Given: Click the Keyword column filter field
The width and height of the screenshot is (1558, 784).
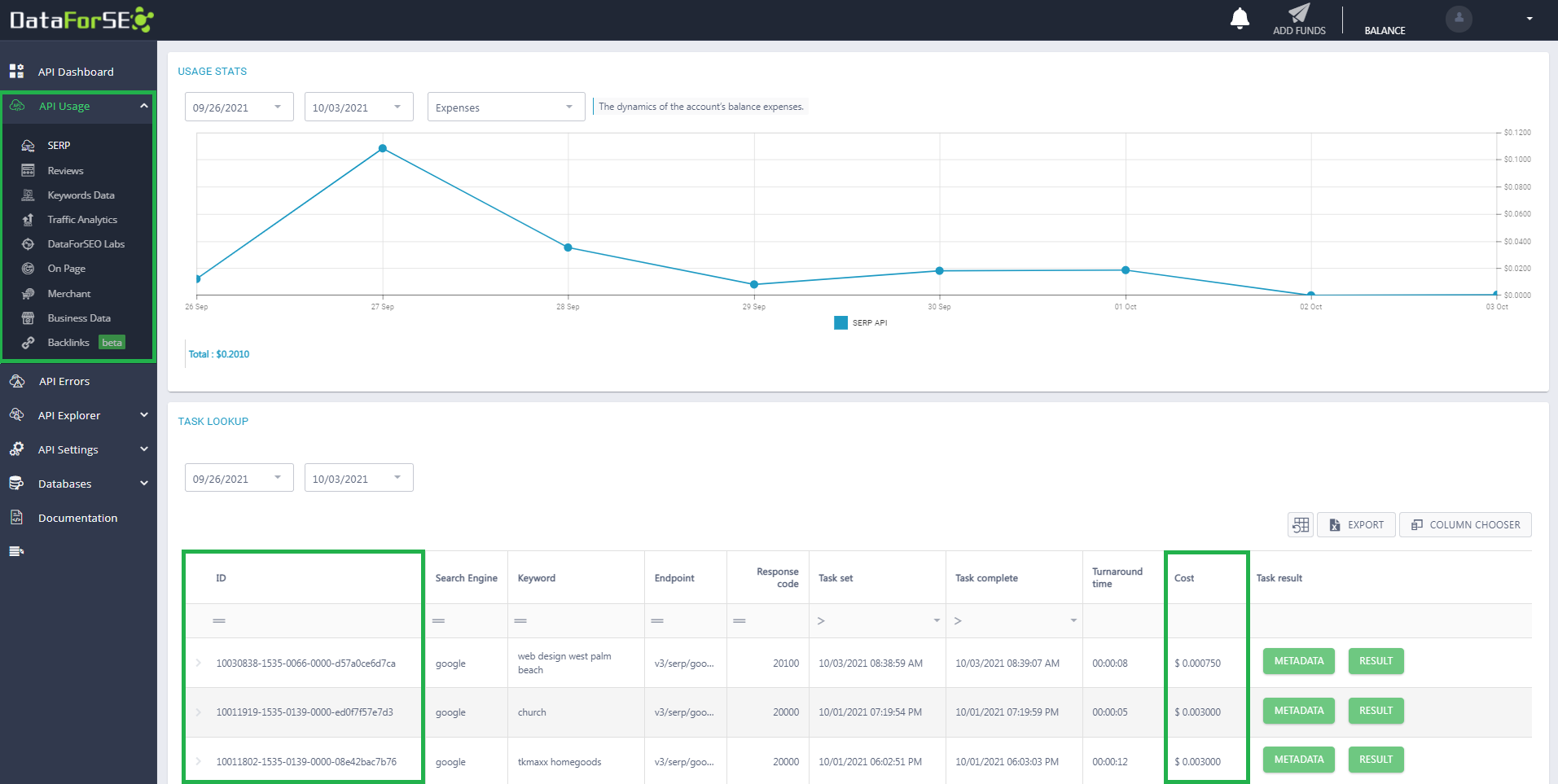Looking at the screenshot, I should coord(576,620).
